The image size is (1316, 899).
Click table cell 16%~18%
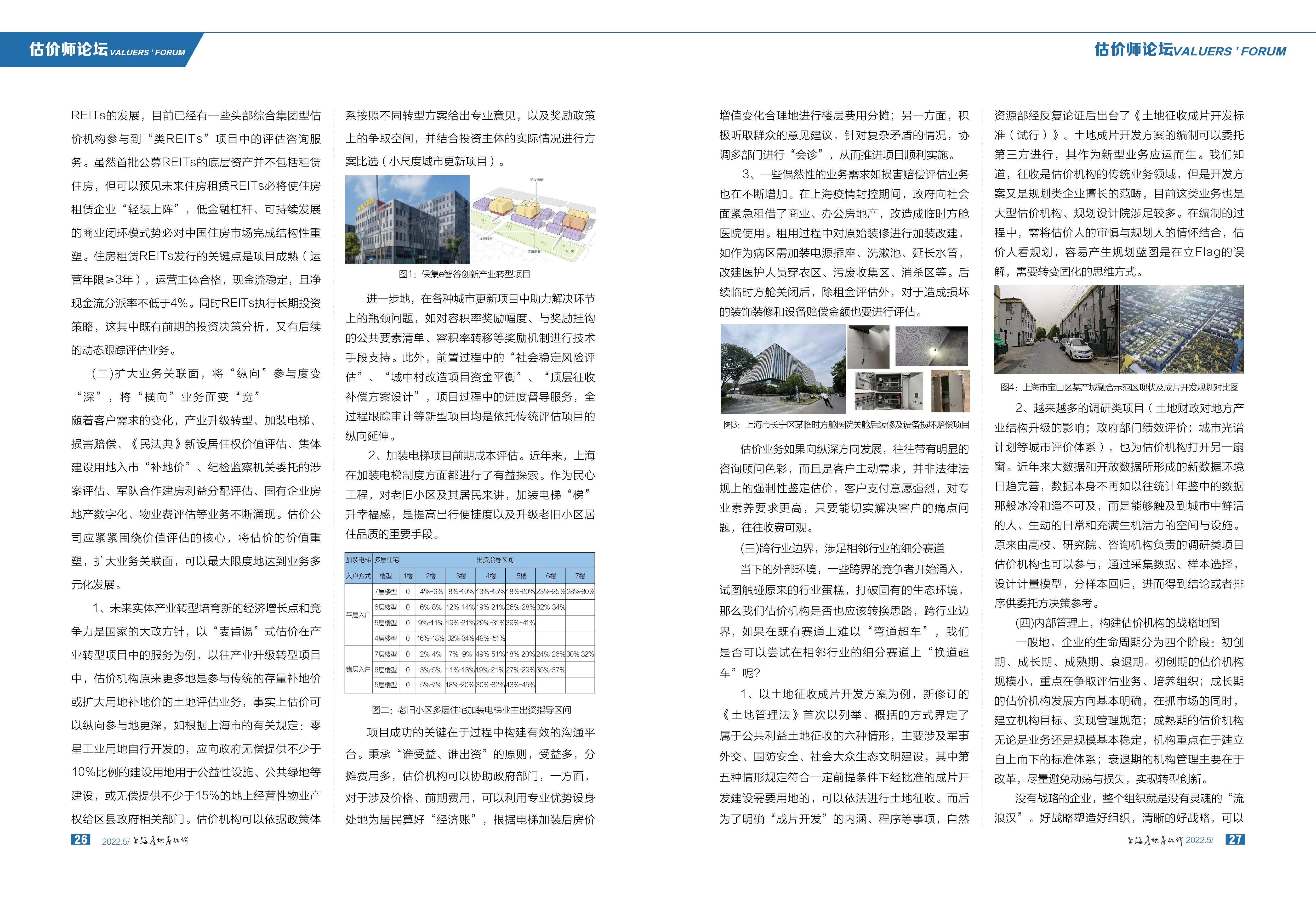tap(431, 638)
